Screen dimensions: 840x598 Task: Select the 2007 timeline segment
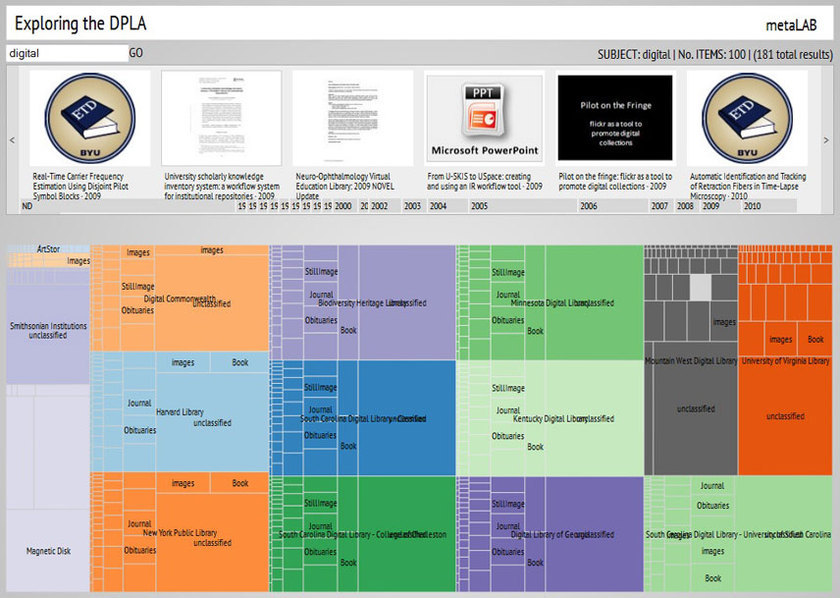[661, 206]
